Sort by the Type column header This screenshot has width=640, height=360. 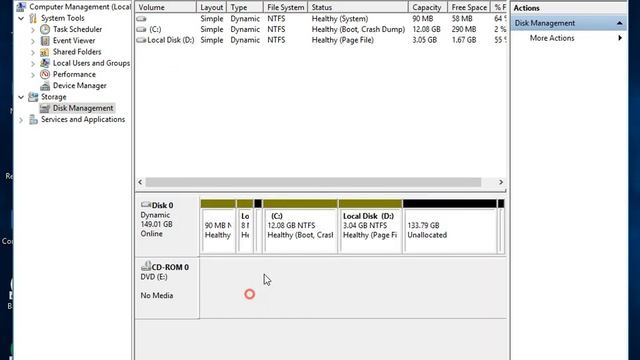pyautogui.click(x=245, y=7)
